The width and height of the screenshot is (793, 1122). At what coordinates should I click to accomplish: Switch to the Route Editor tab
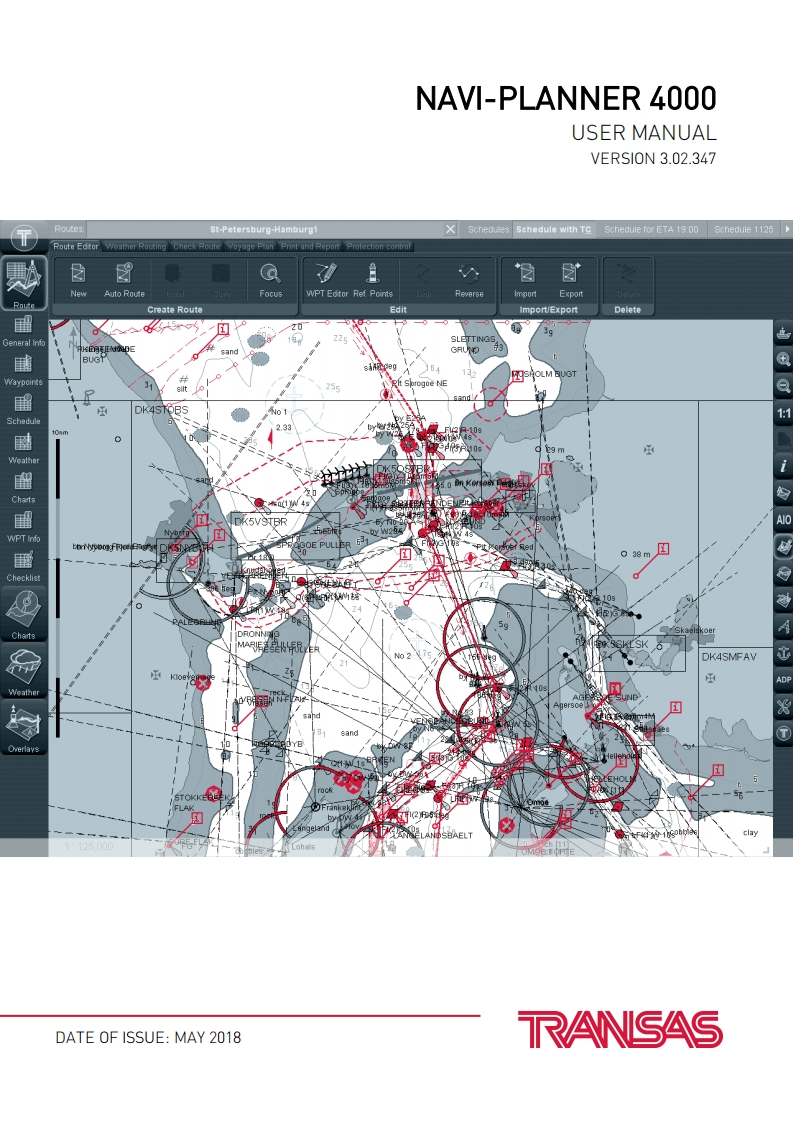[76, 246]
